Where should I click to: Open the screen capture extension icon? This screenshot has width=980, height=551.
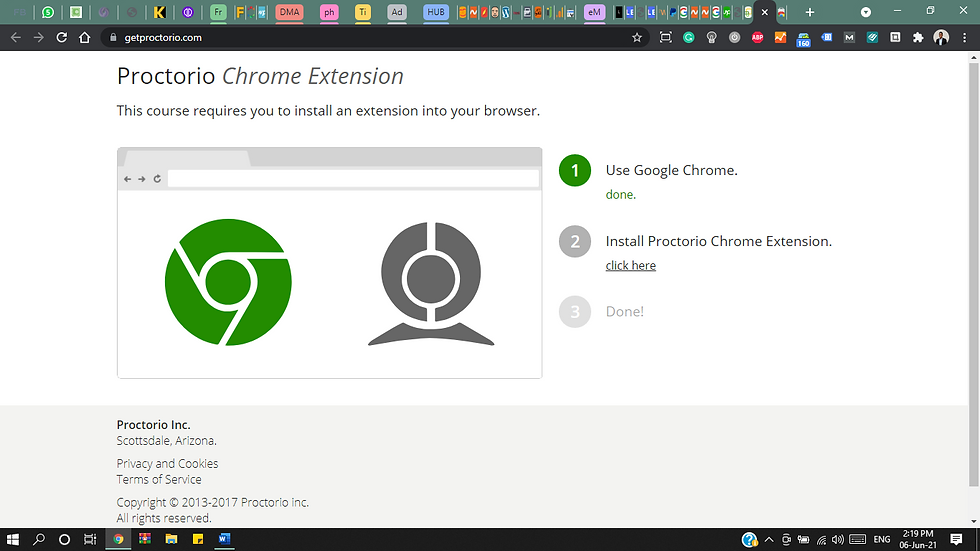tap(666, 37)
